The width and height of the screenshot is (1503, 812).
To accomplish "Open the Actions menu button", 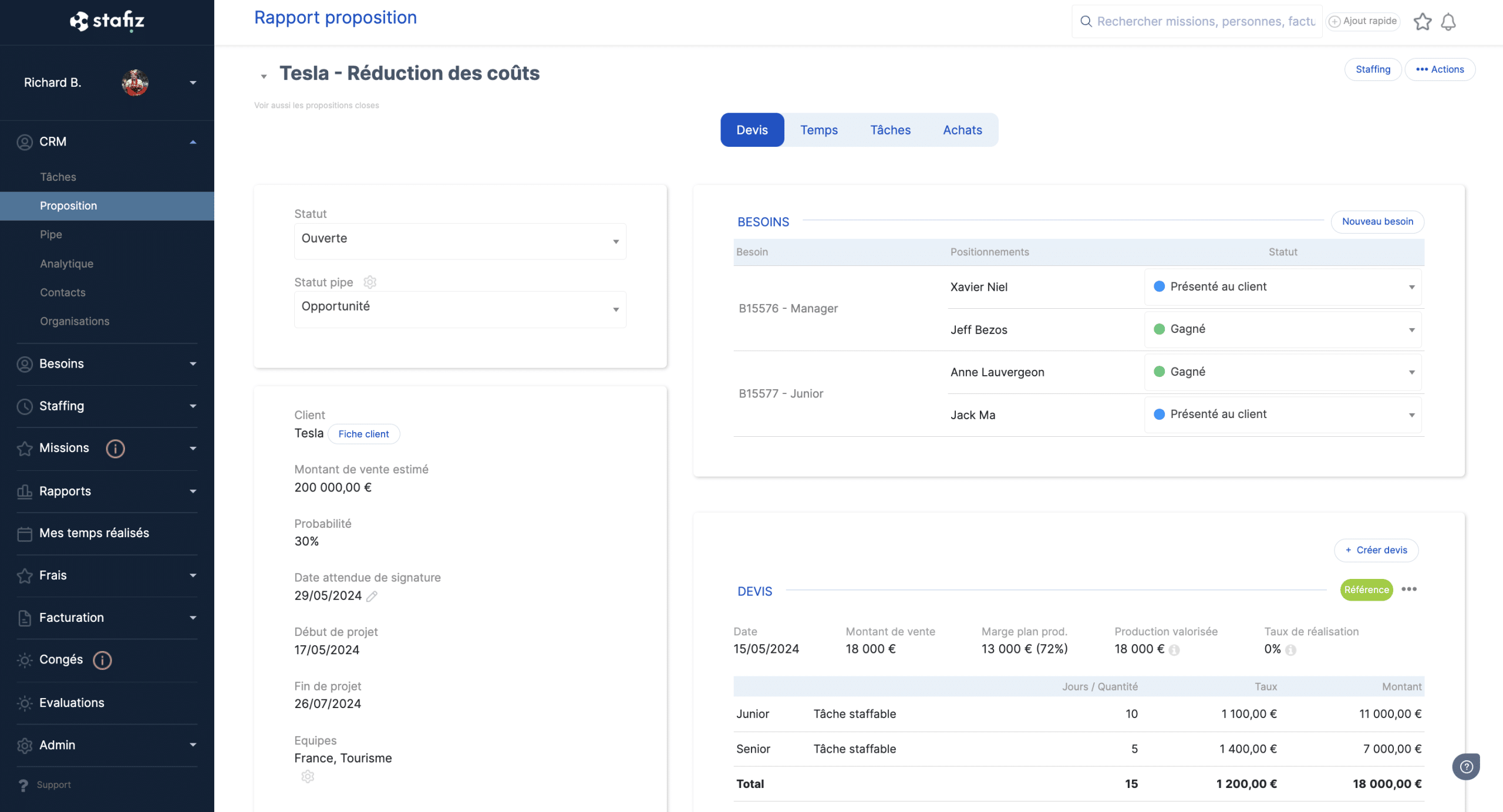I will click(x=1440, y=69).
